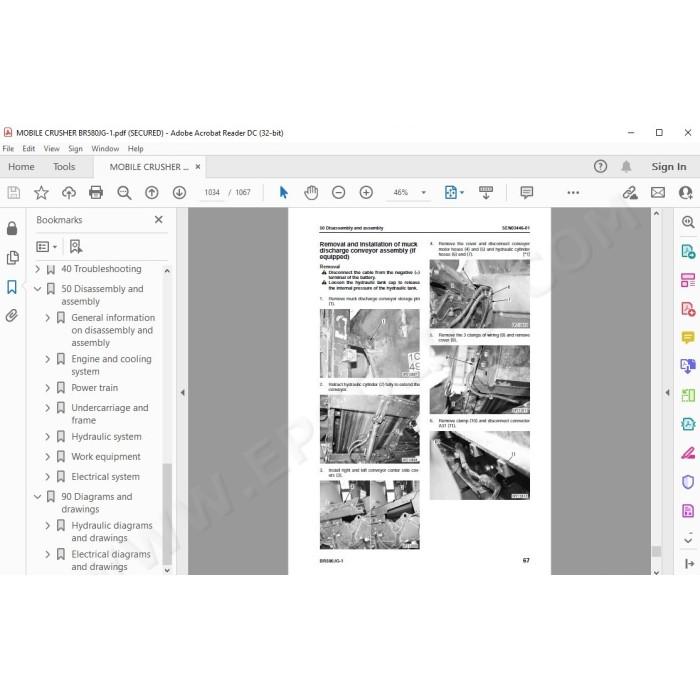Expand the Power train bookmark
The height and width of the screenshot is (700, 700).
point(48,388)
